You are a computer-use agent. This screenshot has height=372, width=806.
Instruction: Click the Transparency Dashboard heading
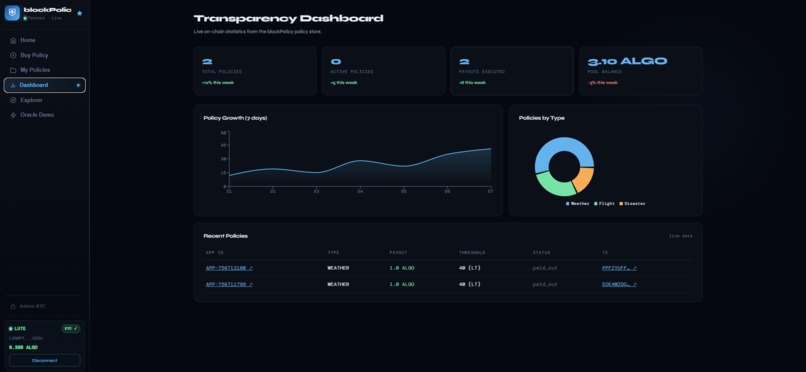pos(288,18)
